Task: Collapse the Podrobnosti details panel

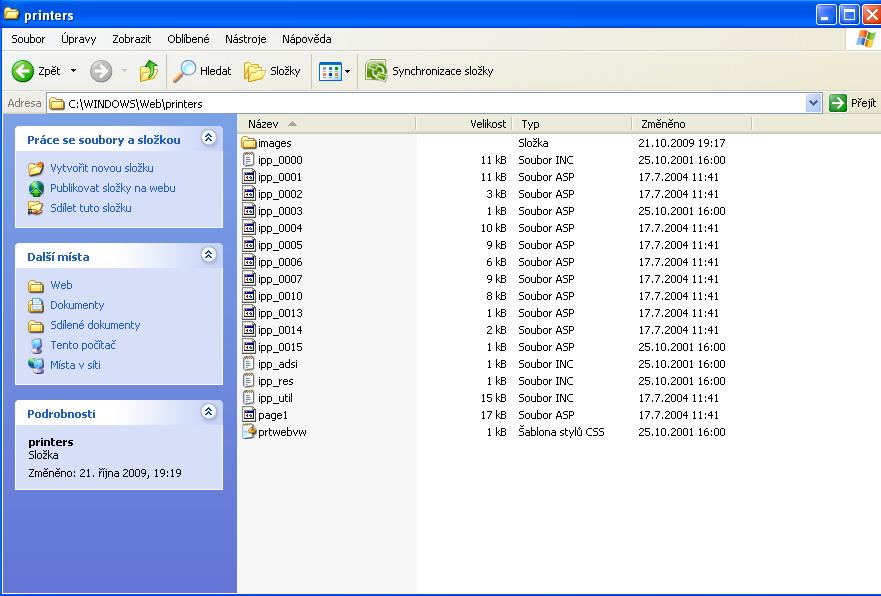Action: point(208,411)
